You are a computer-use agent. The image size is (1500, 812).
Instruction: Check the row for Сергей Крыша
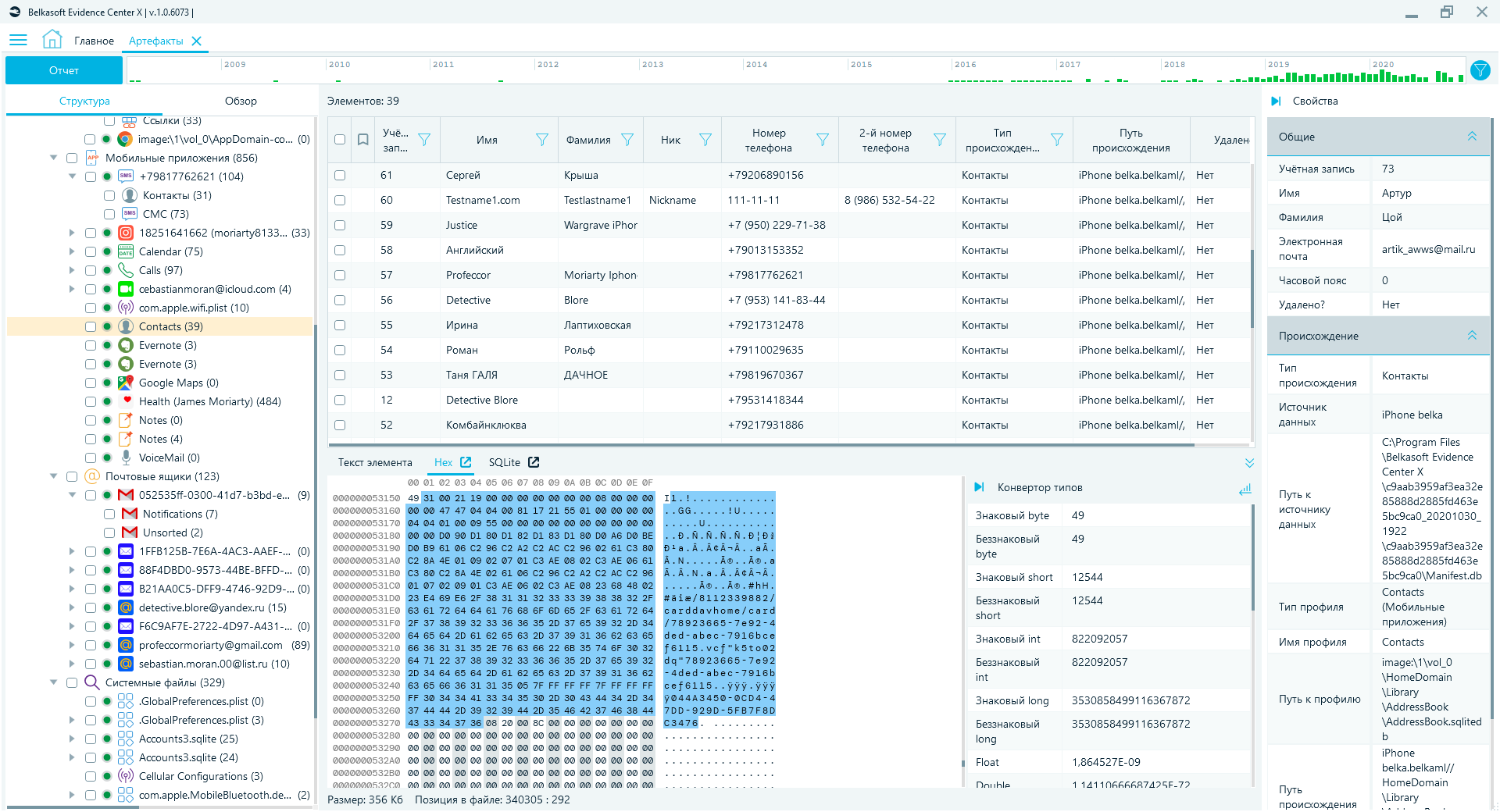pyautogui.click(x=340, y=176)
